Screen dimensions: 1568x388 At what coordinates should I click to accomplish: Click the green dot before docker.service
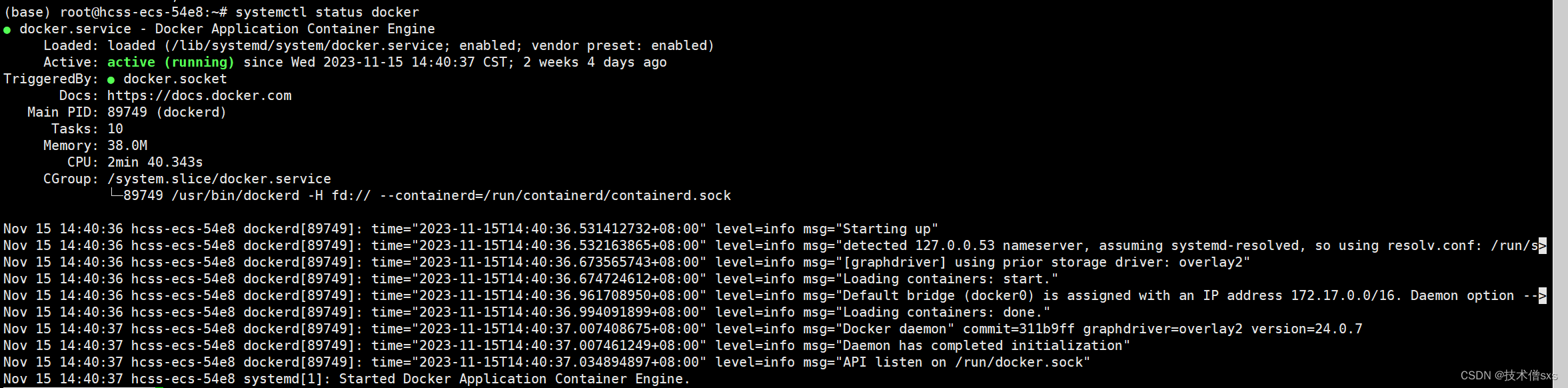point(7,30)
